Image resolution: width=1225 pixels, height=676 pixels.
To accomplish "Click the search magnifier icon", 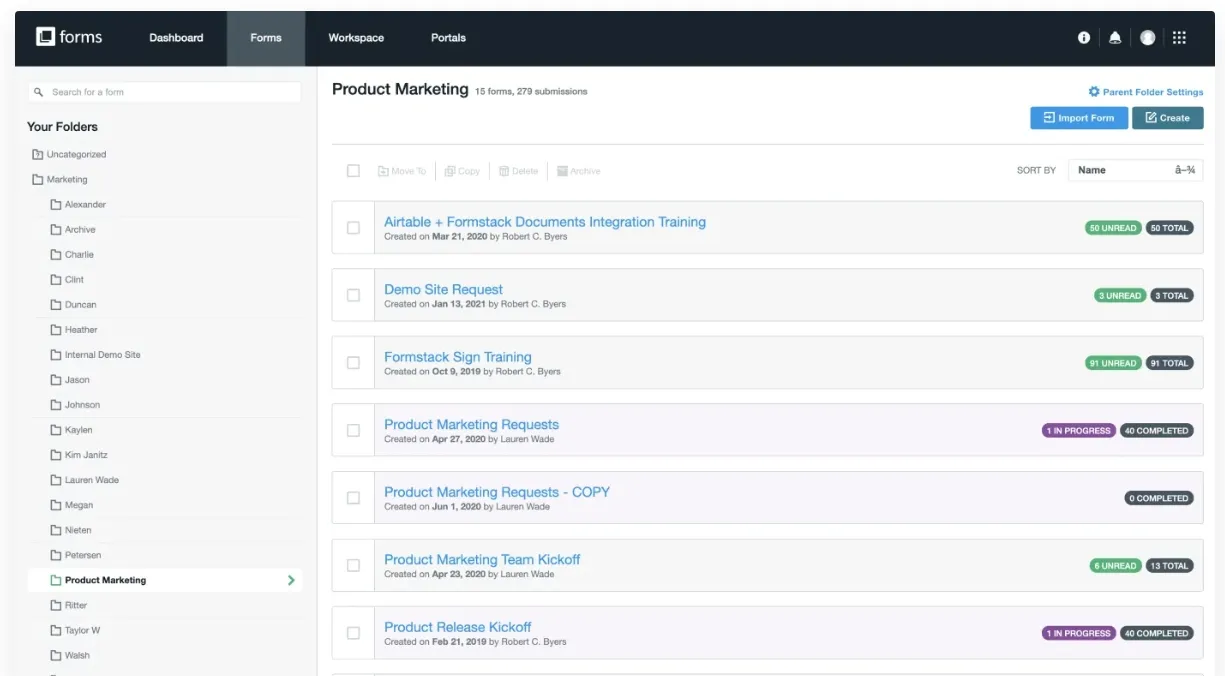I will [x=39, y=92].
